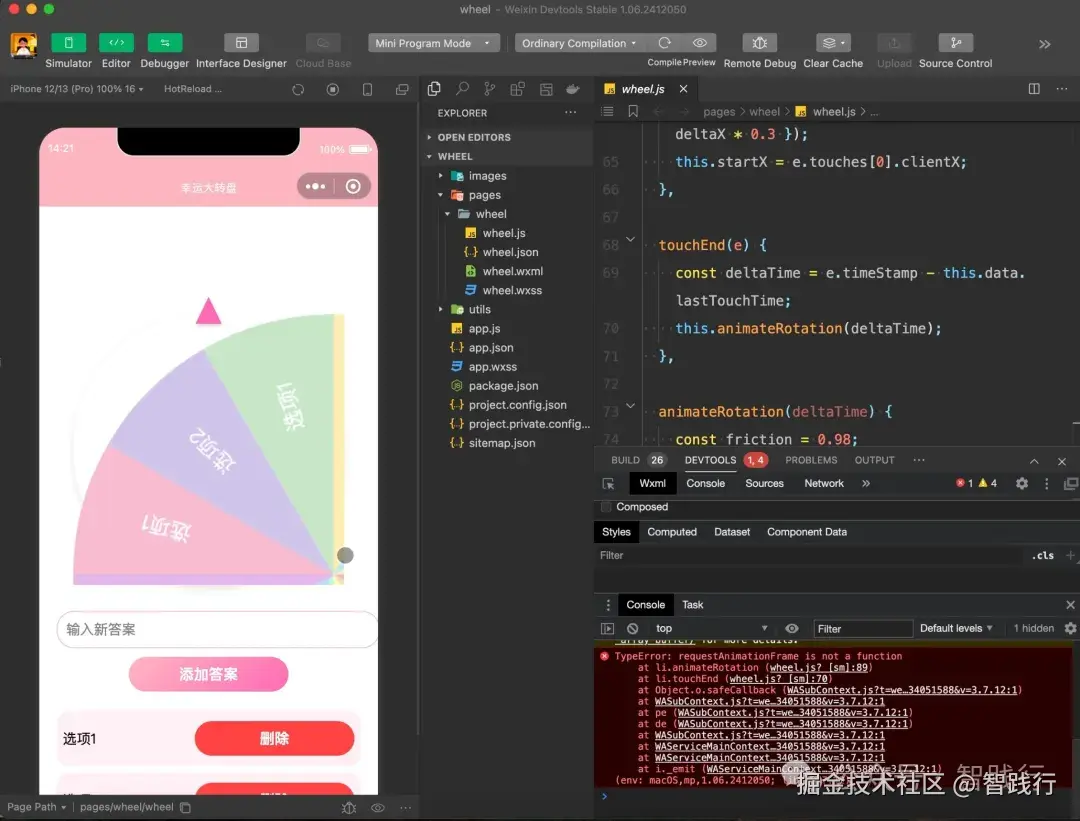1080x821 pixels.
Task: Open Remote Debug
Action: [x=760, y=43]
